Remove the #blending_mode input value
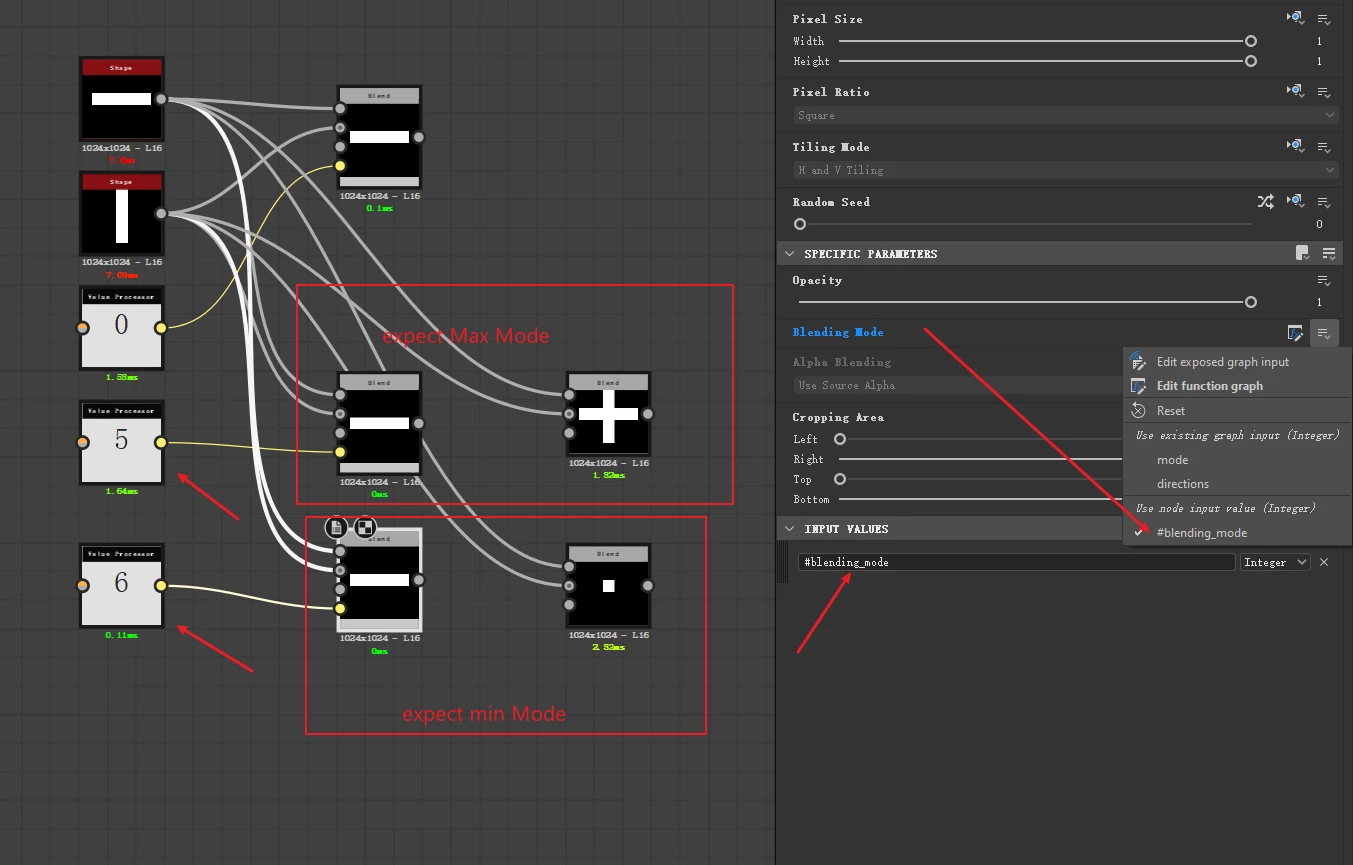This screenshot has height=865, width=1353. (x=1324, y=562)
